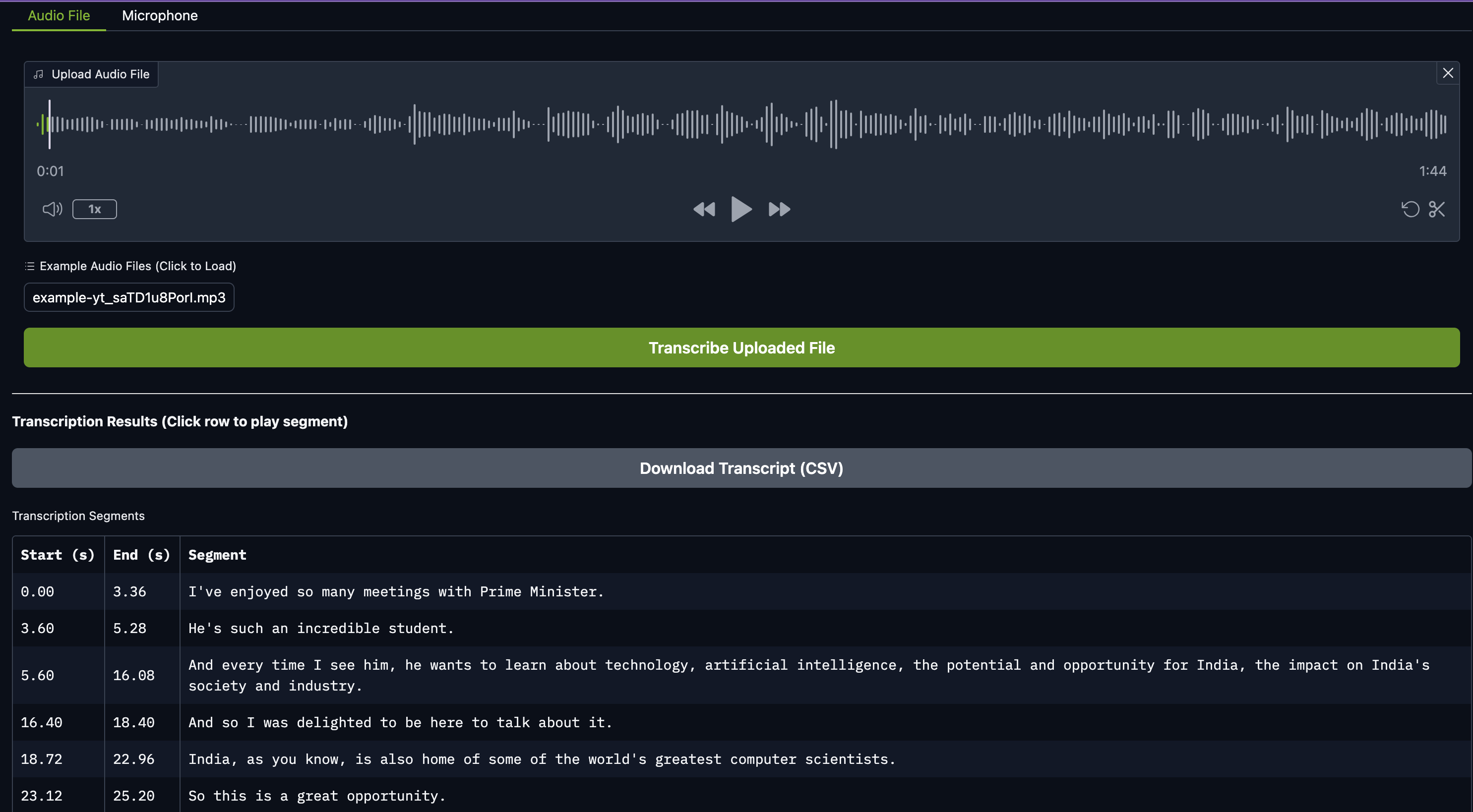1473x812 pixels.
Task: Click the fast-forward icon
Action: pos(779,209)
